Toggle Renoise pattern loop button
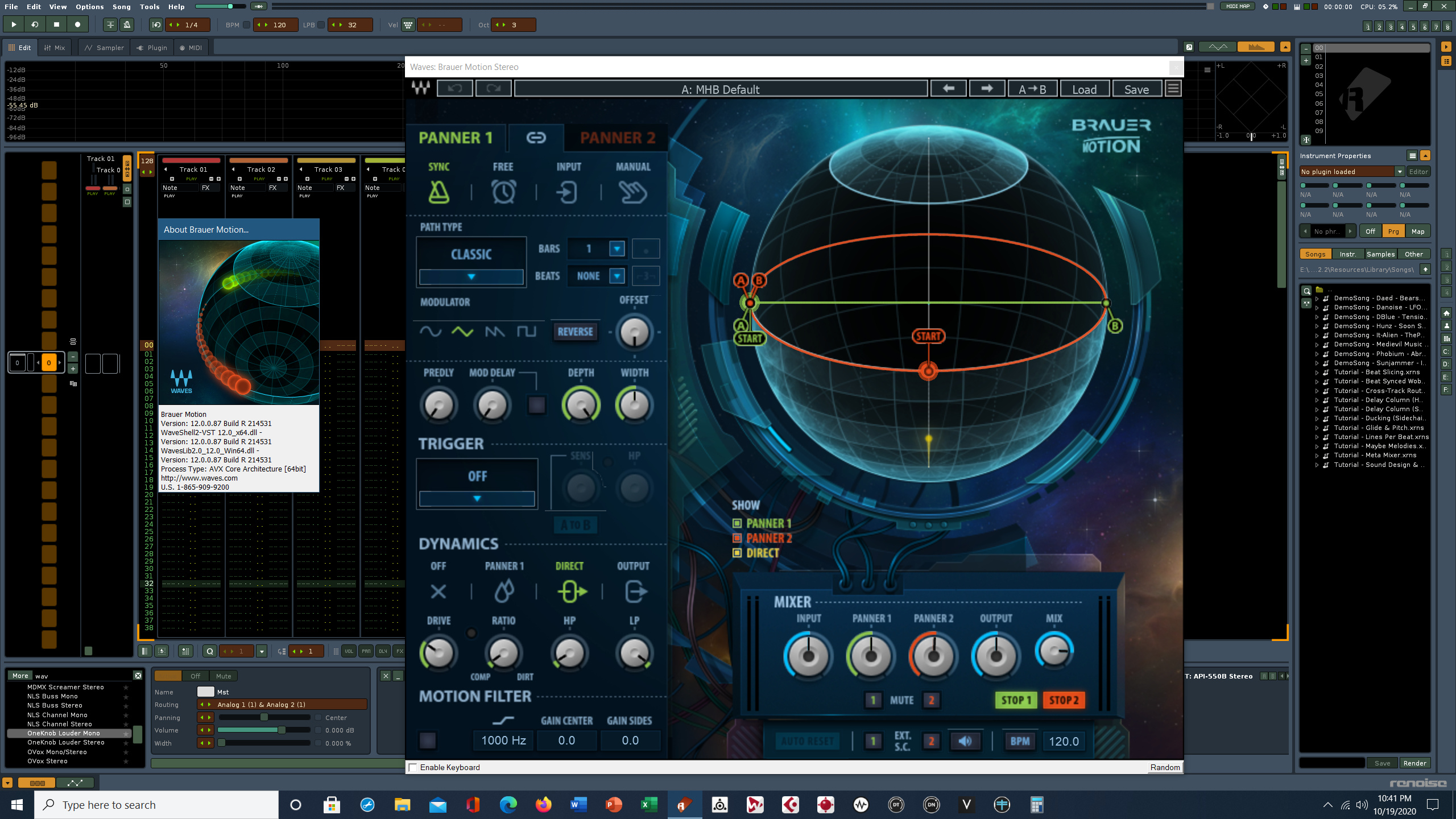The width and height of the screenshot is (1456, 819). [35, 24]
